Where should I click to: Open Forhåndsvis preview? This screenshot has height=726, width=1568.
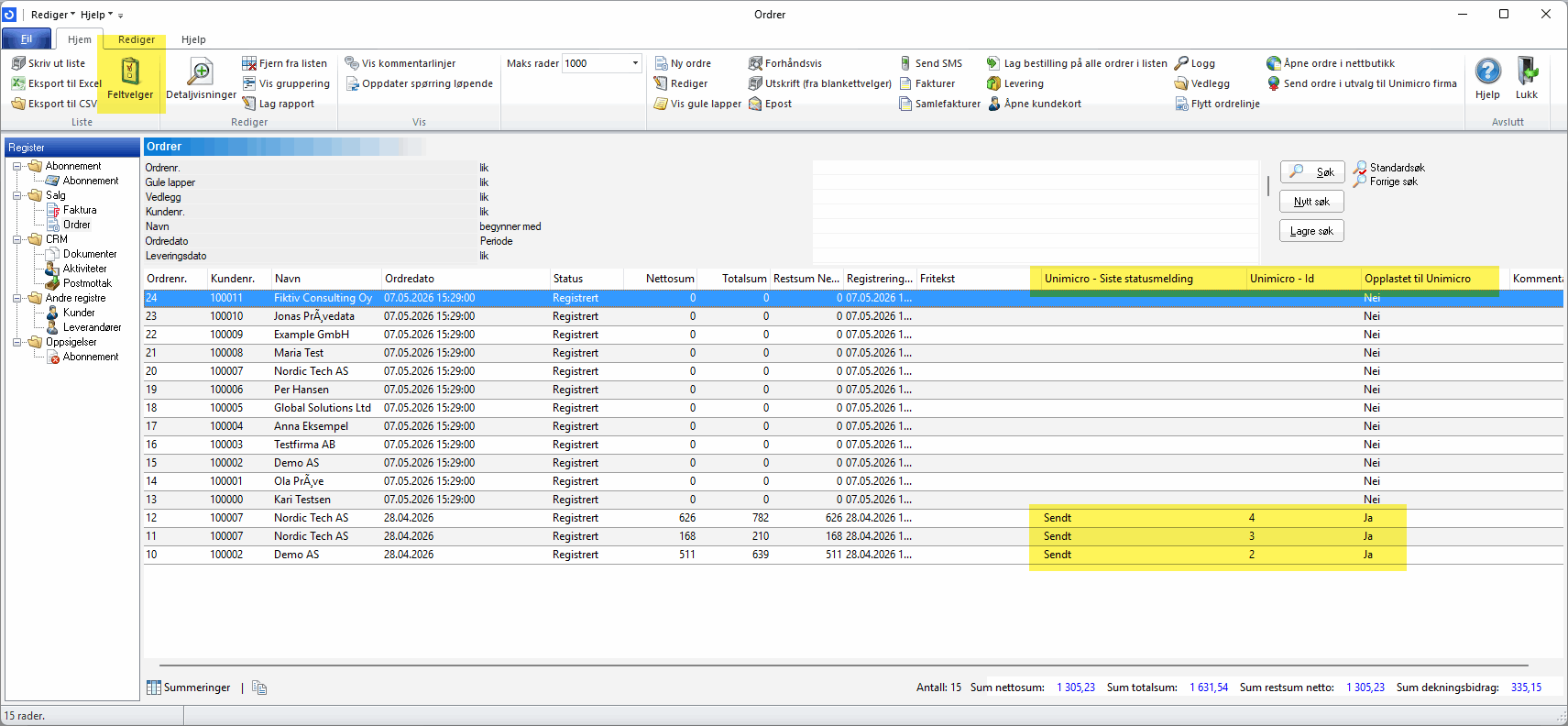tap(784, 63)
